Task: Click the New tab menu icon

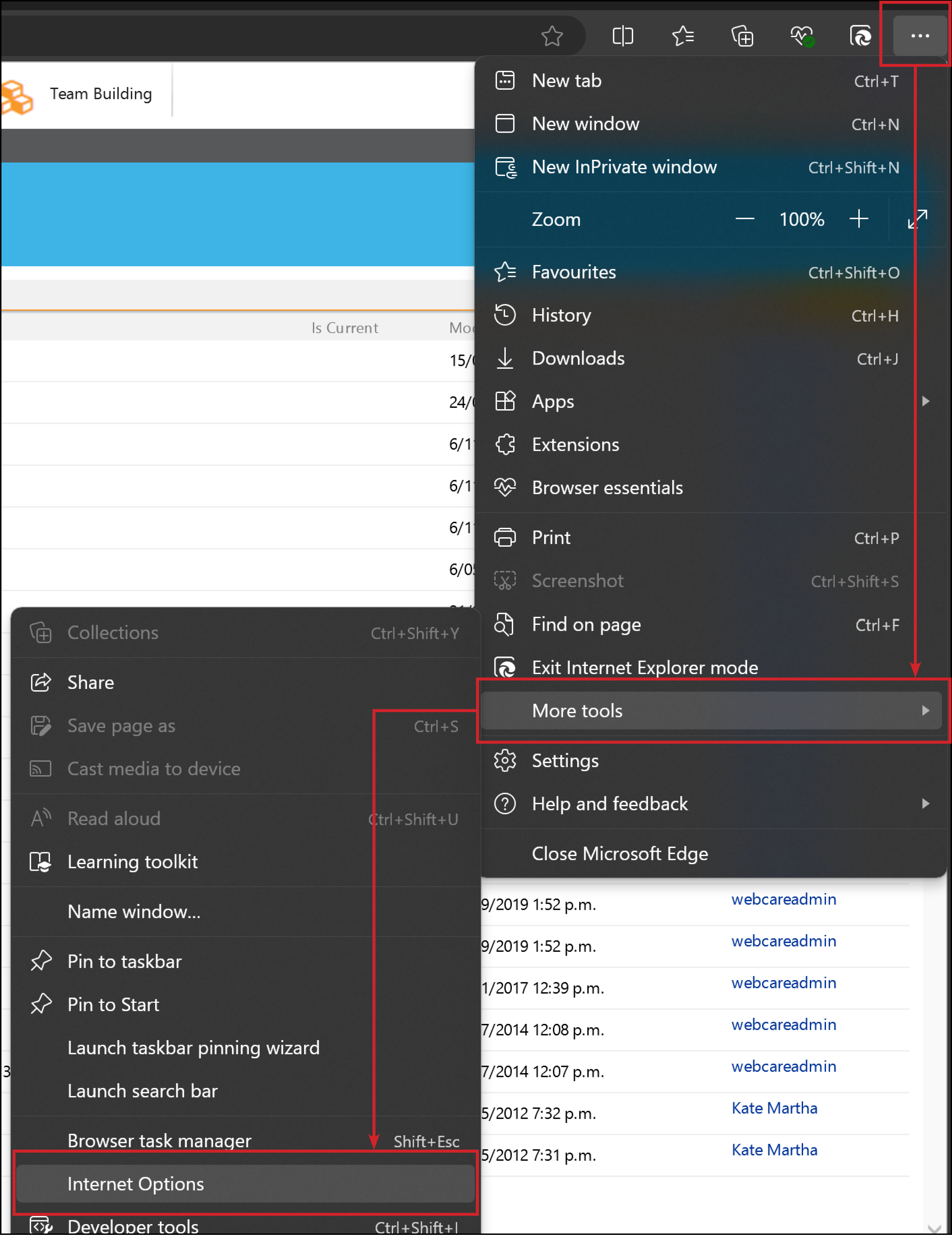Action: (x=505, y=81)
